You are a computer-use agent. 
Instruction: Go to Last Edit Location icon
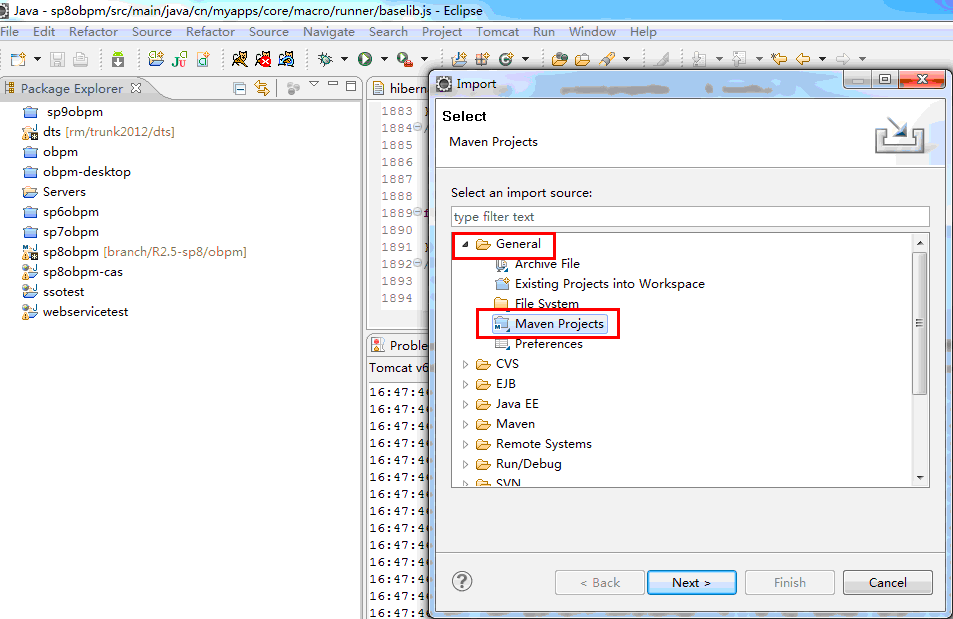point(779,59)
